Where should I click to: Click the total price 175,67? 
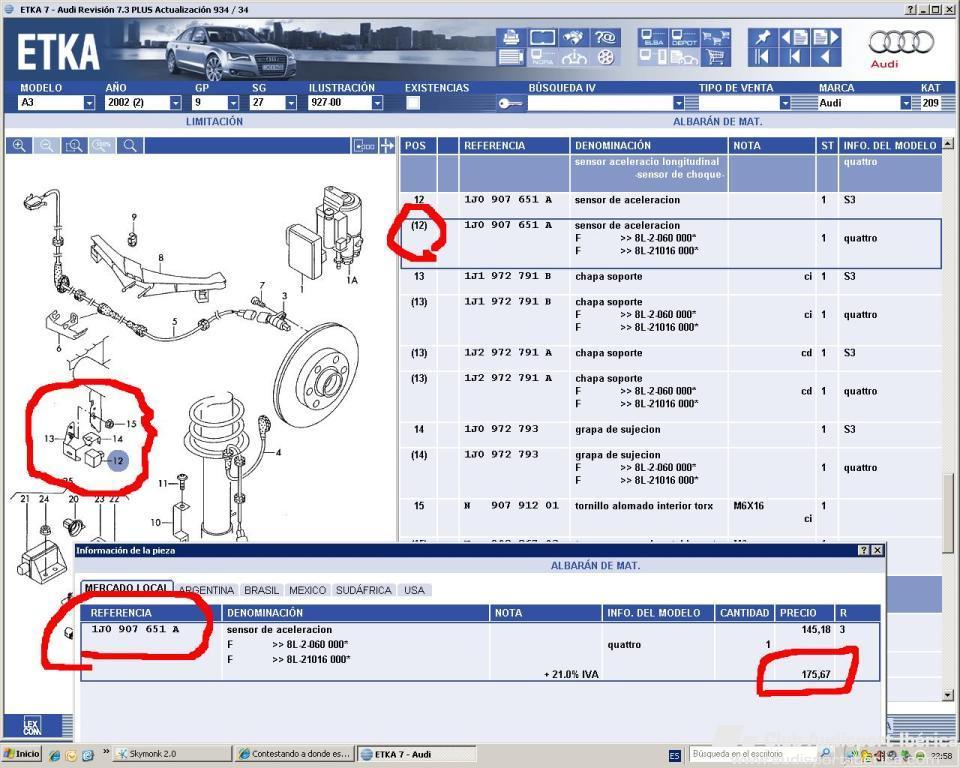[x=816, y=674]
